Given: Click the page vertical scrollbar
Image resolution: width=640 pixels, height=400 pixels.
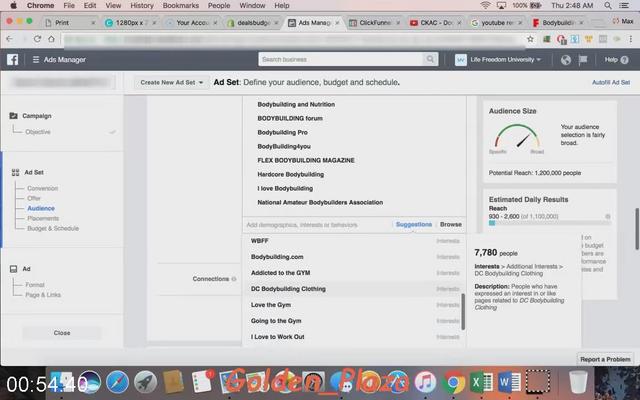Looking at the screenshot, I should click(x=637, y=229).
